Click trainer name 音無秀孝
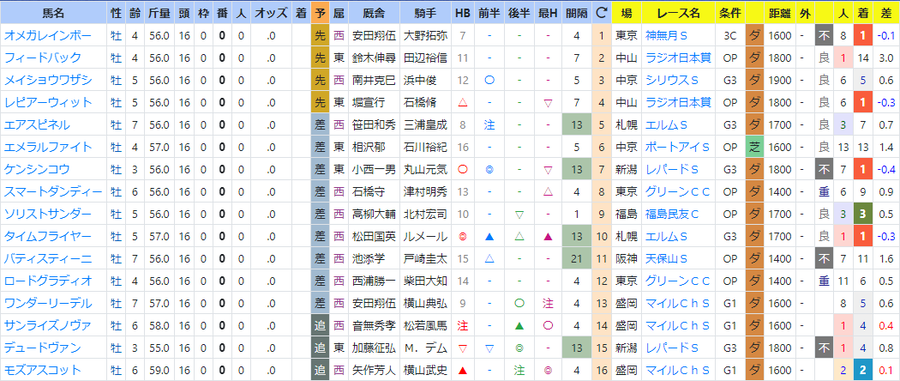The height and width of the screenshot is (381, 900). (x=374, y=325)
